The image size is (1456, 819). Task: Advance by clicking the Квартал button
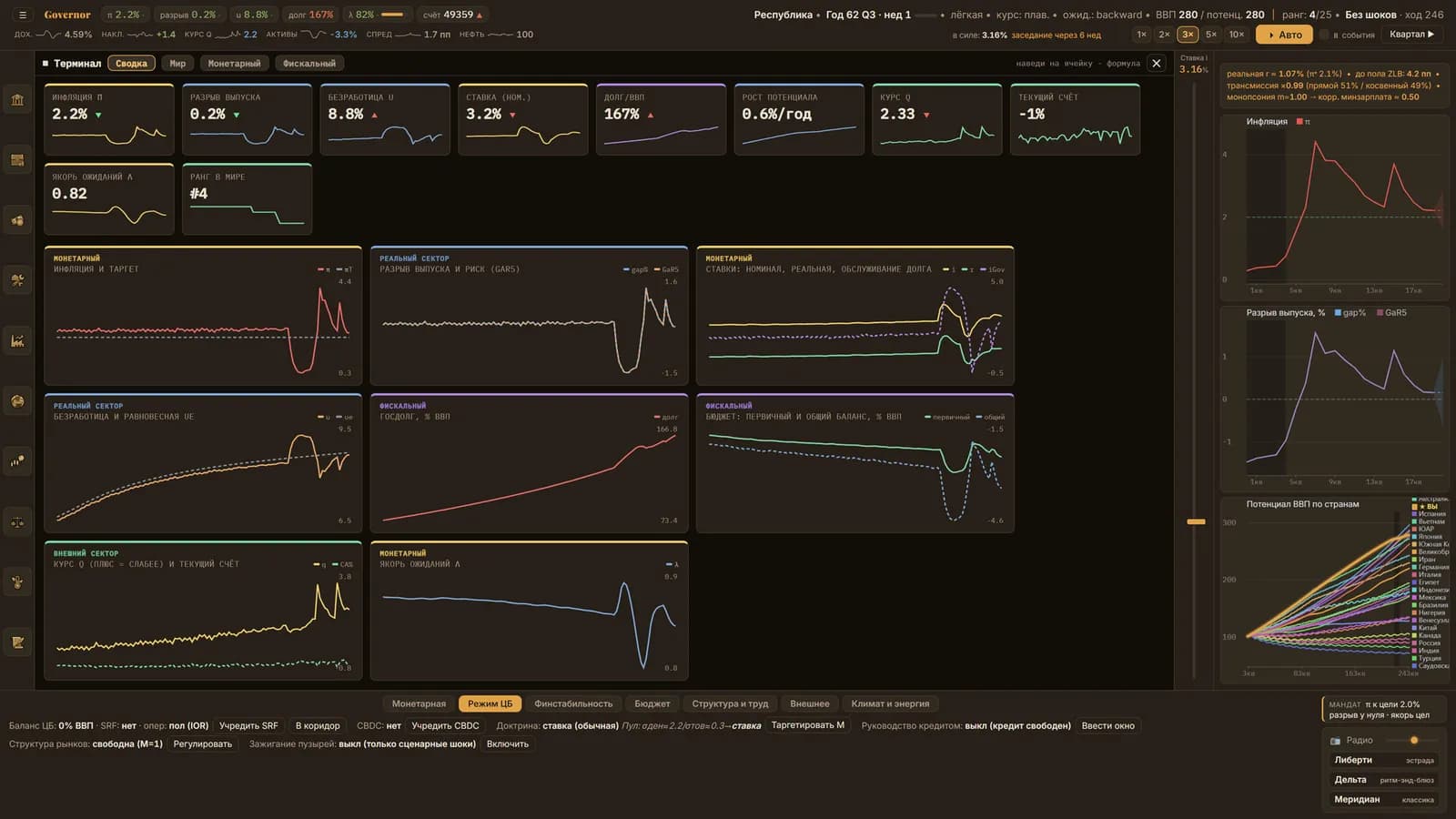click(x=1411, y=35)
